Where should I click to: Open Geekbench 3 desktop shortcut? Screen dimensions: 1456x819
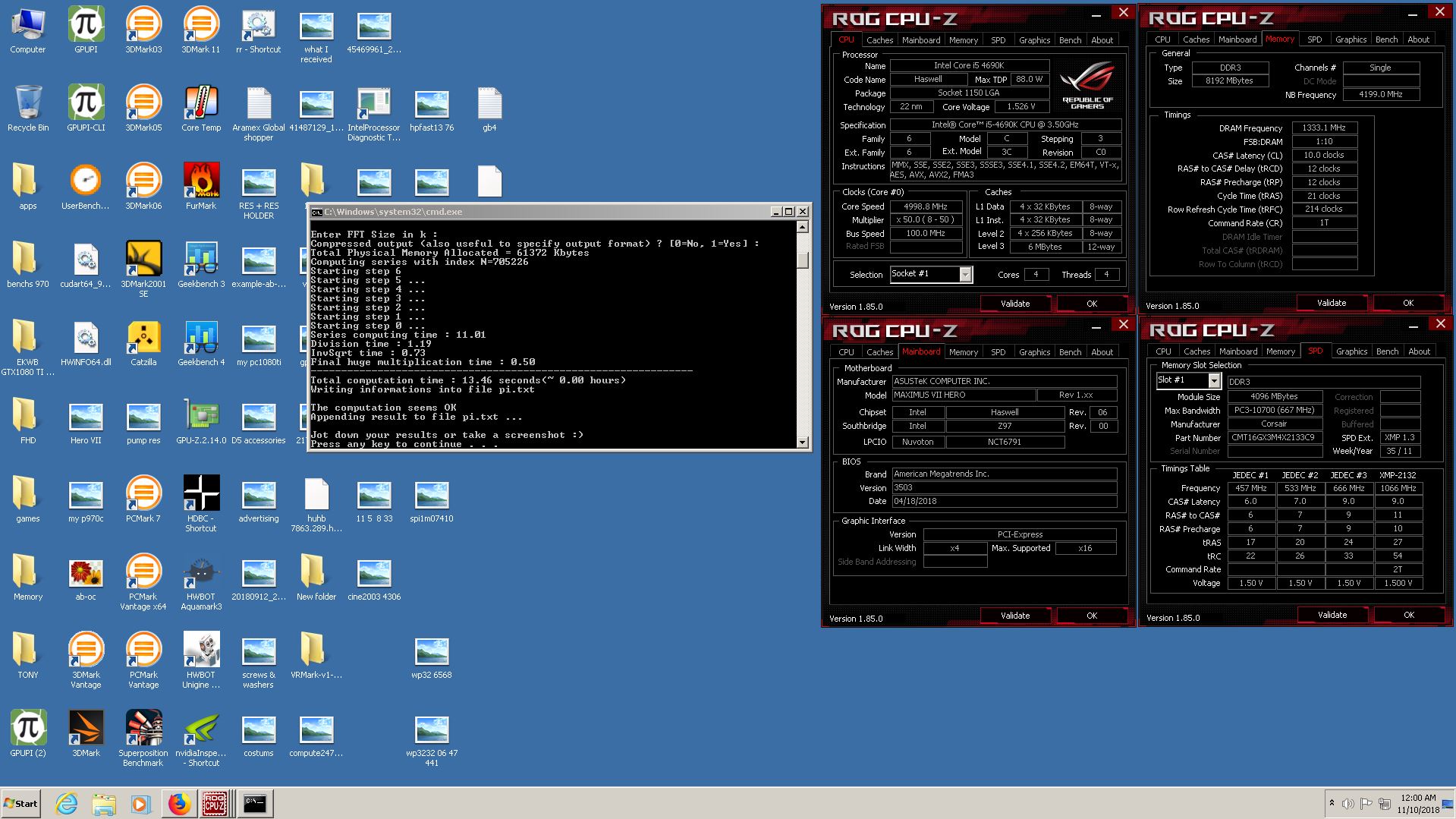[x=201, y=265]
